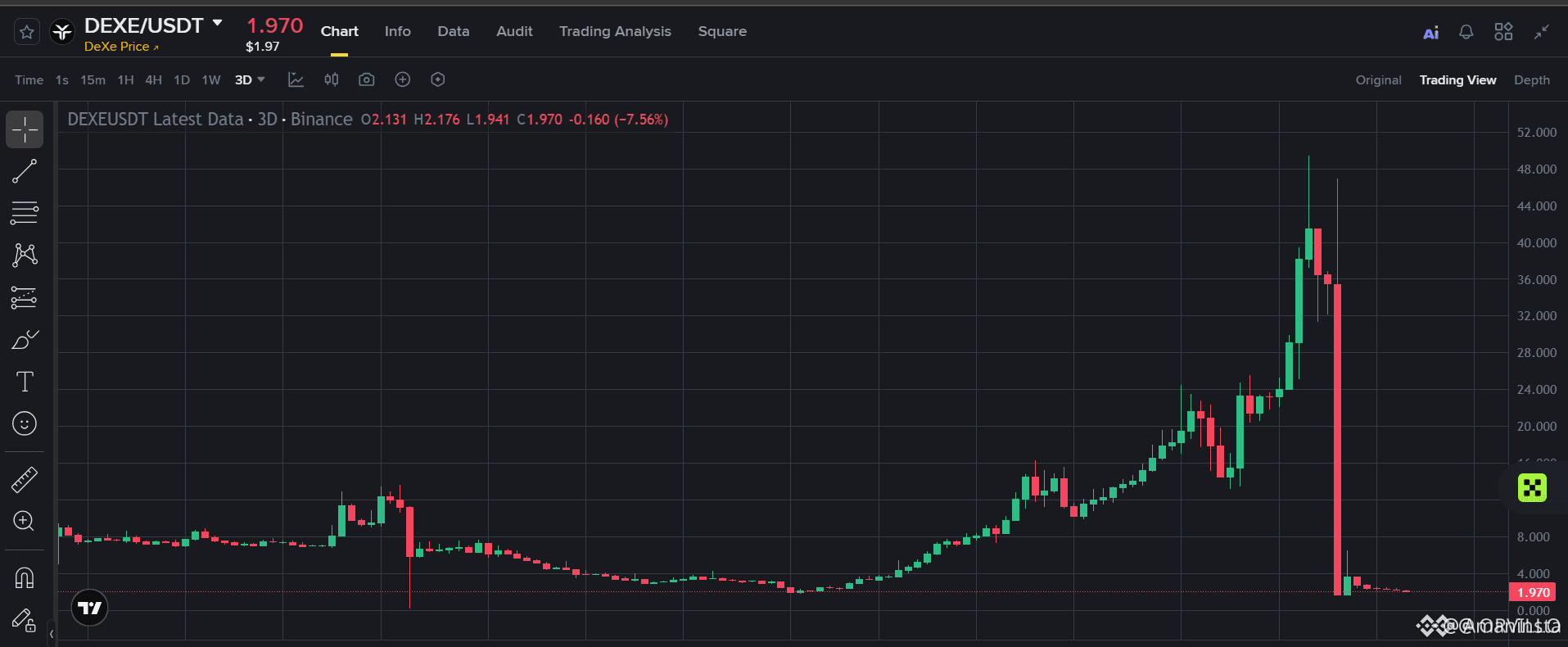The height and width of the screenshot is (647, 1568).
Task: Select the brush drawing tool
Action: pos(25,339)
